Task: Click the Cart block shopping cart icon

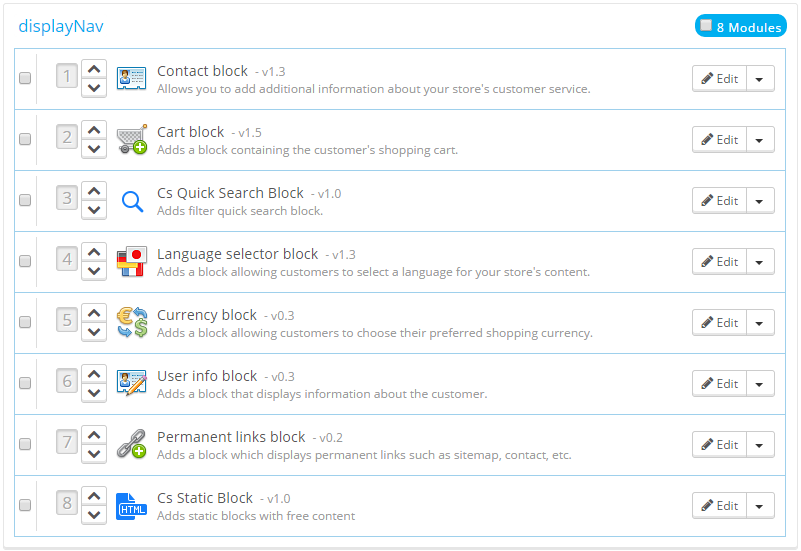Action: (131, 140)
